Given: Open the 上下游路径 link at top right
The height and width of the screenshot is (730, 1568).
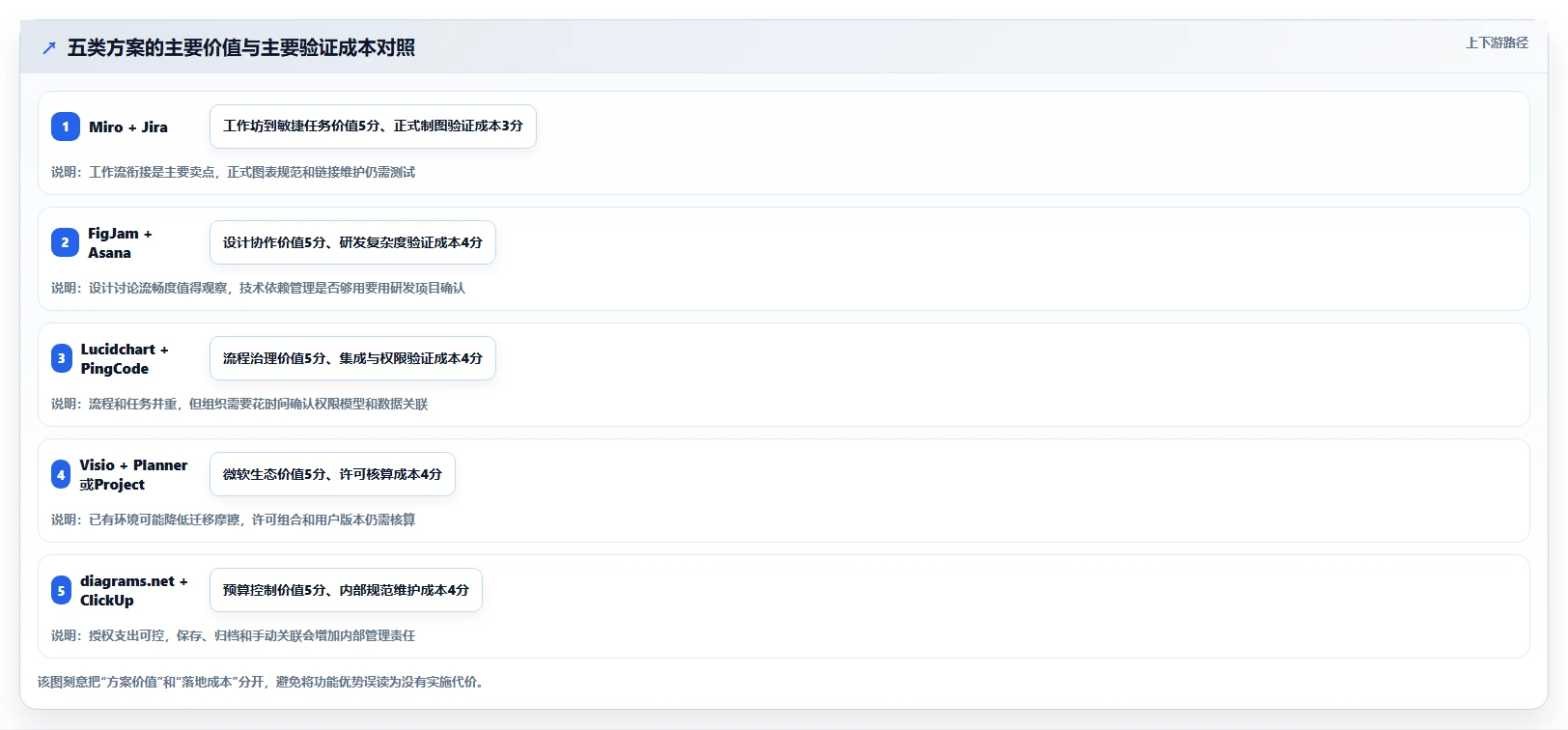Looking at the screenshot, I should [x=1497, y=42].
